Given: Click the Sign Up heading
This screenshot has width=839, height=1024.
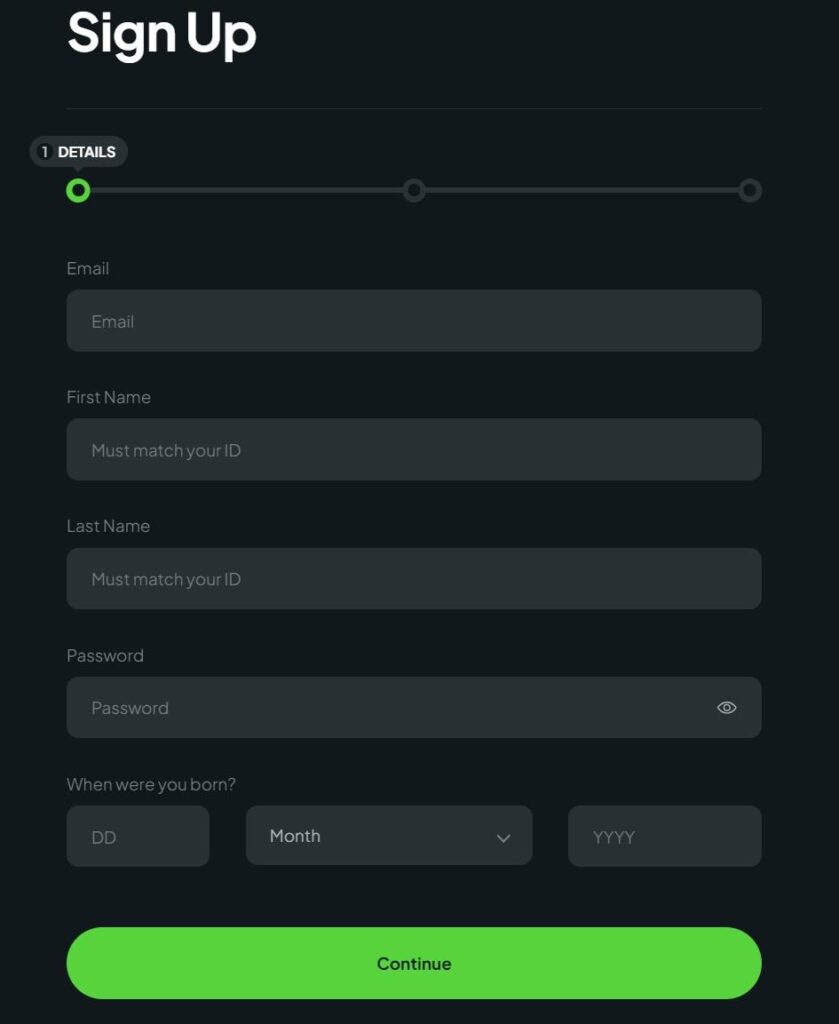Looking at the screenshot, I should click(x=161, y=34).
